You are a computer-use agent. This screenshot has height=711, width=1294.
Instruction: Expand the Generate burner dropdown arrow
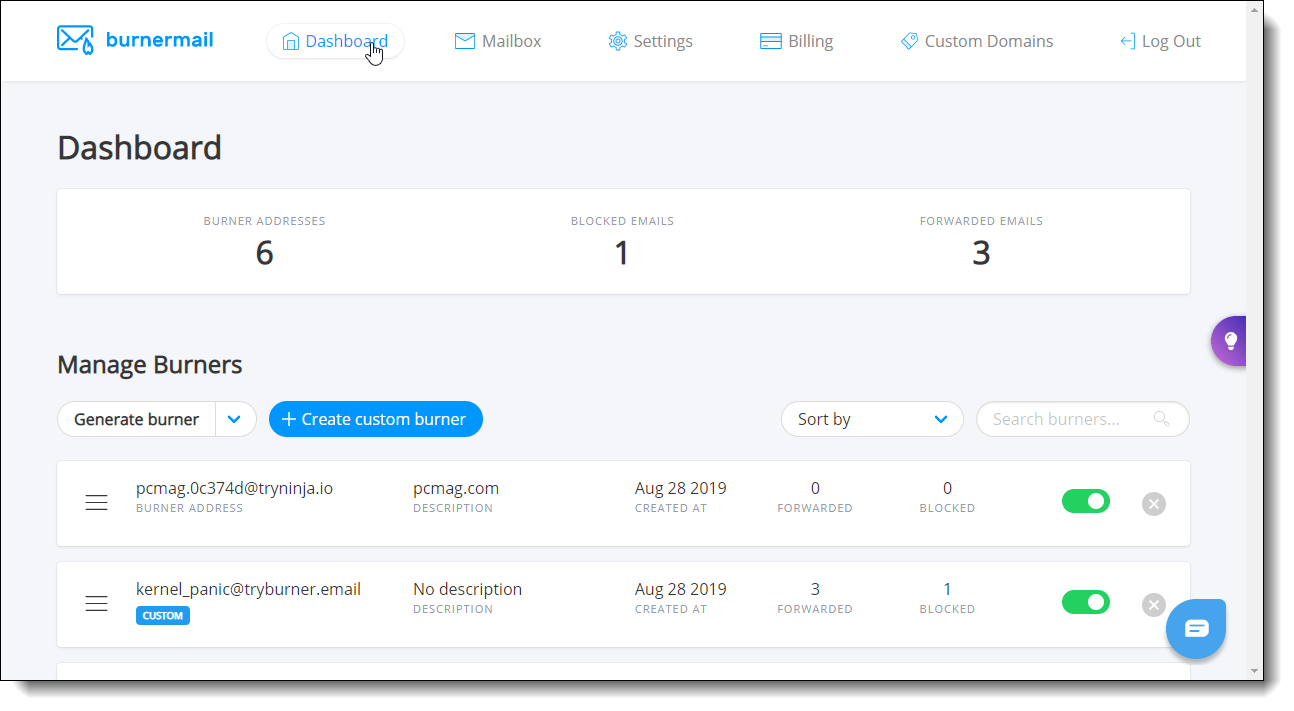pyautogui.click(x=236, y=419)
